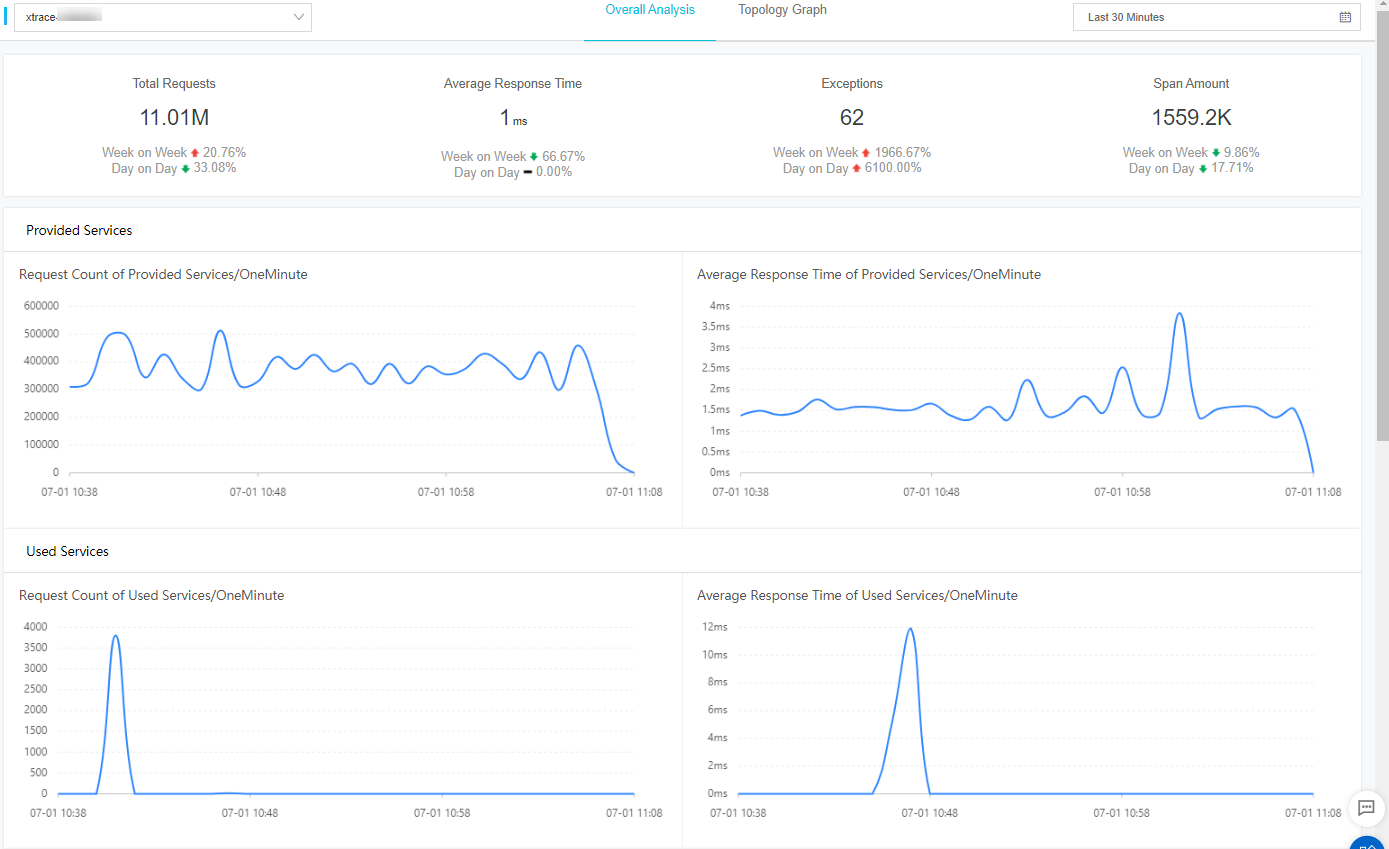
Task: Click the 12ms label on used response time axis
Action: pyautogui.click(x=713, y=627)
